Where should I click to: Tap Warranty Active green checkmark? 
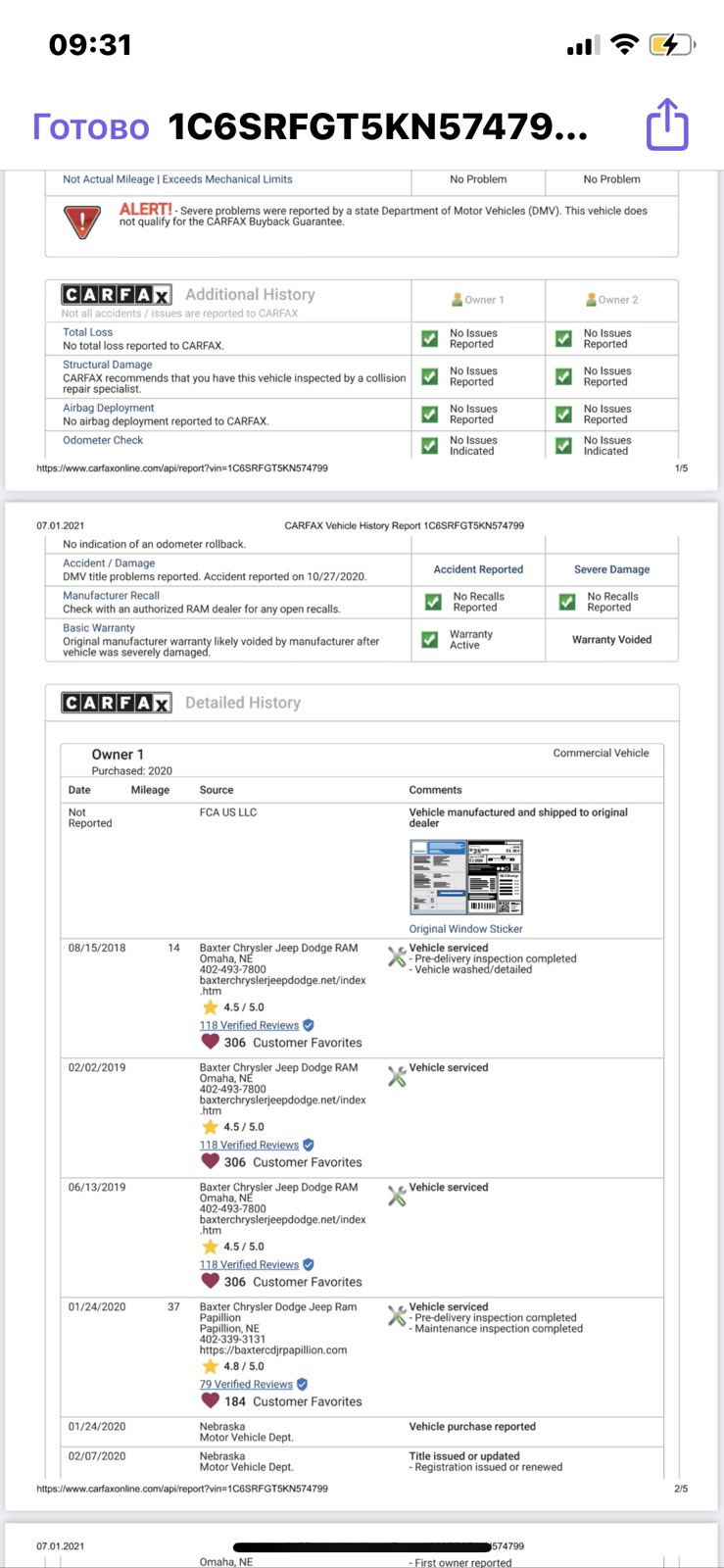(x=430, y=640)
